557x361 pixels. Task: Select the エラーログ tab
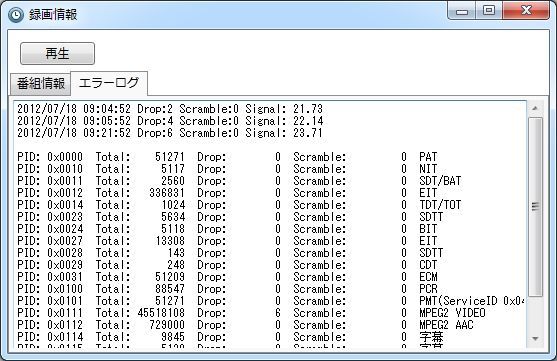click(109, 83)
